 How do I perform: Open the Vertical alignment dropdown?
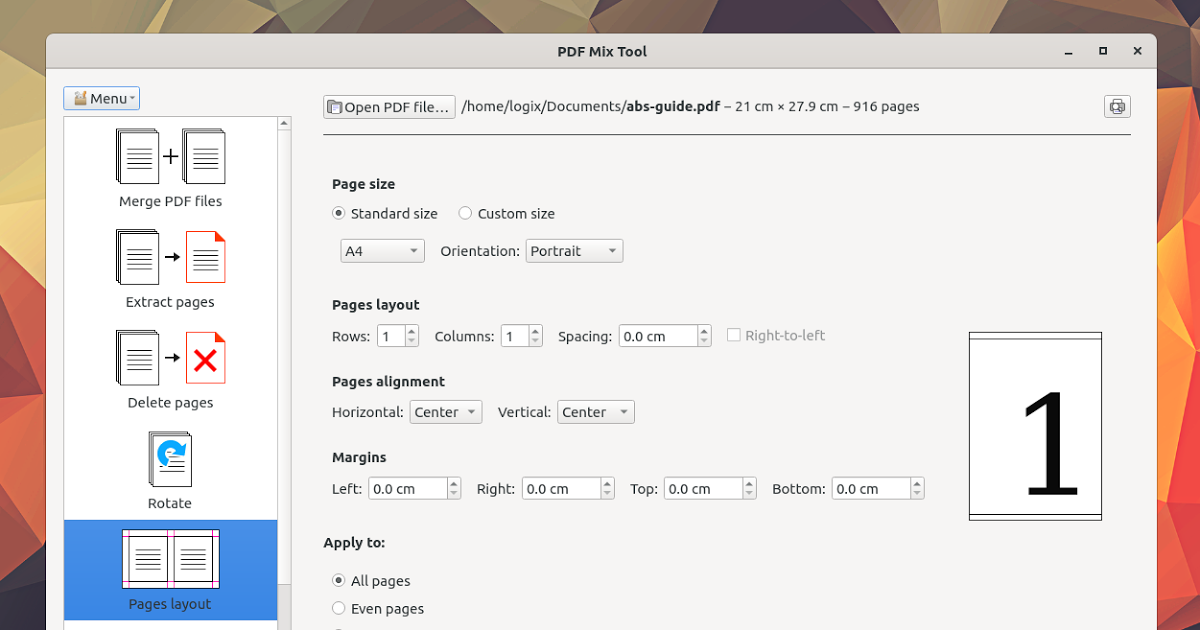(x=596, y=412)
